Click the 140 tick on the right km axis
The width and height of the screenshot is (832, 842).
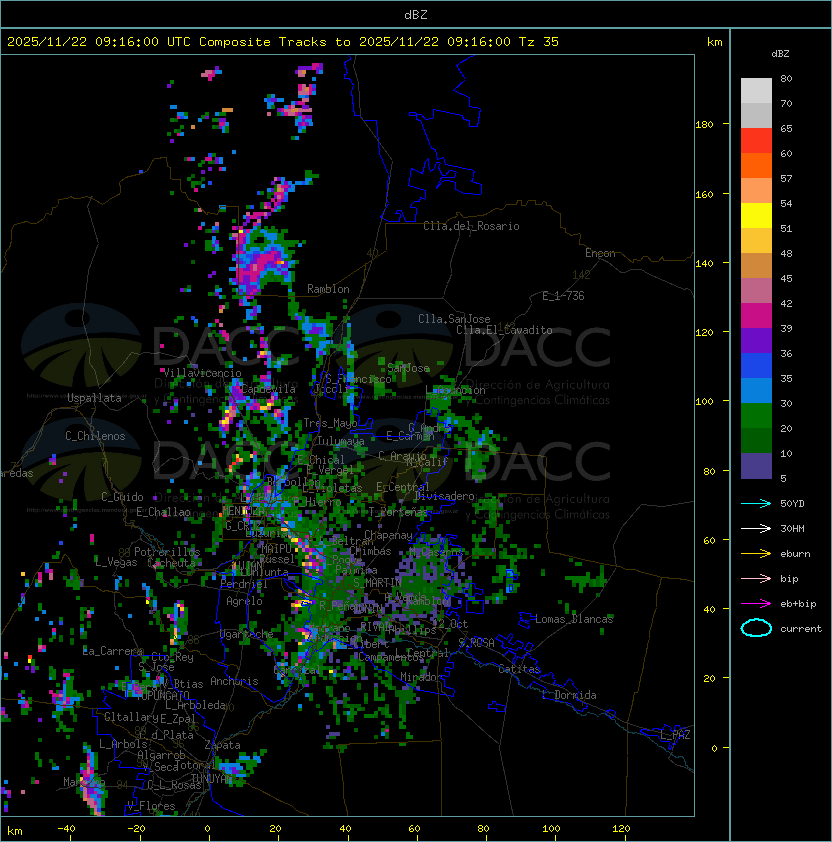point(704,263)
